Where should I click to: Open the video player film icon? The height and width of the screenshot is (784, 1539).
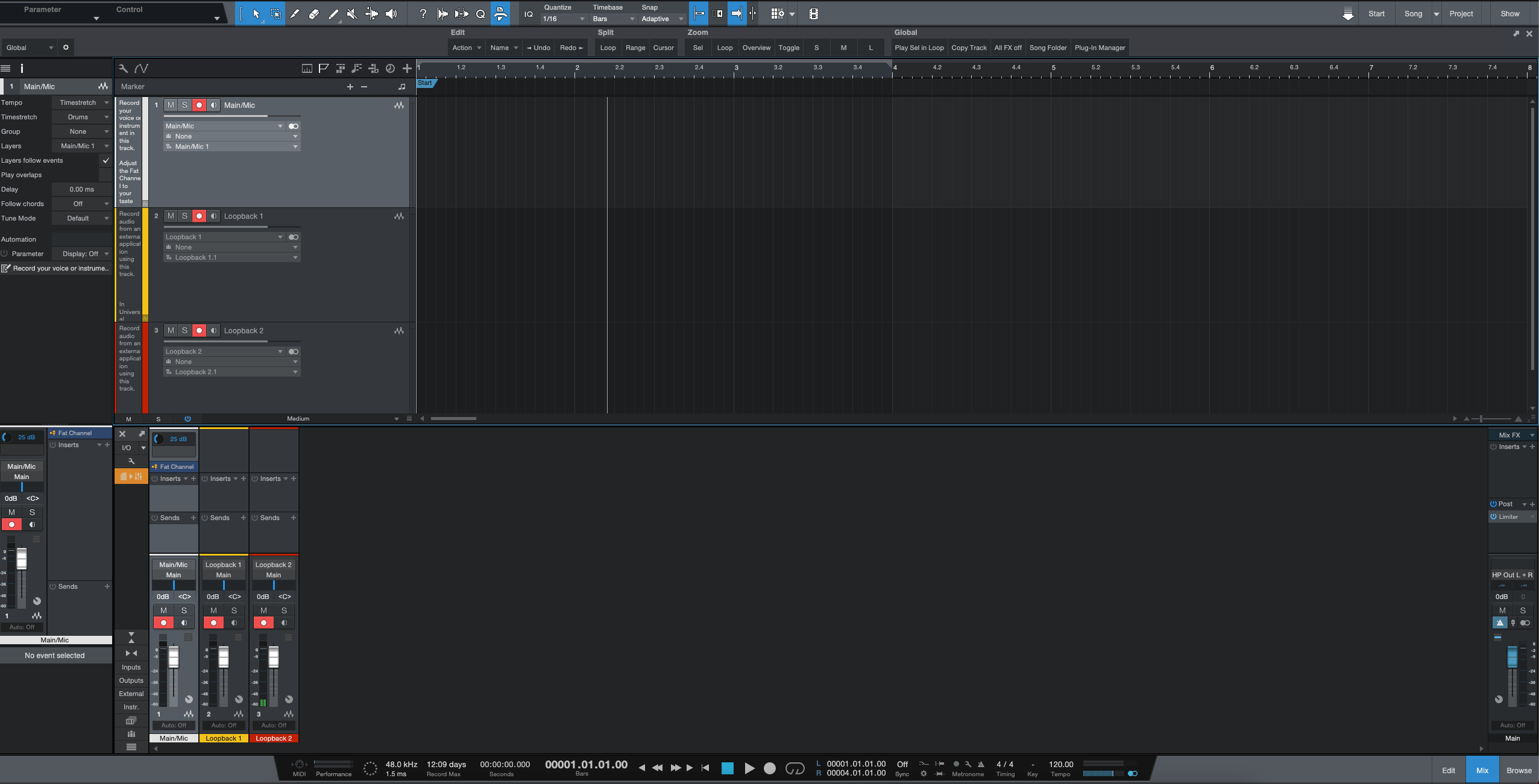[814, 14]
